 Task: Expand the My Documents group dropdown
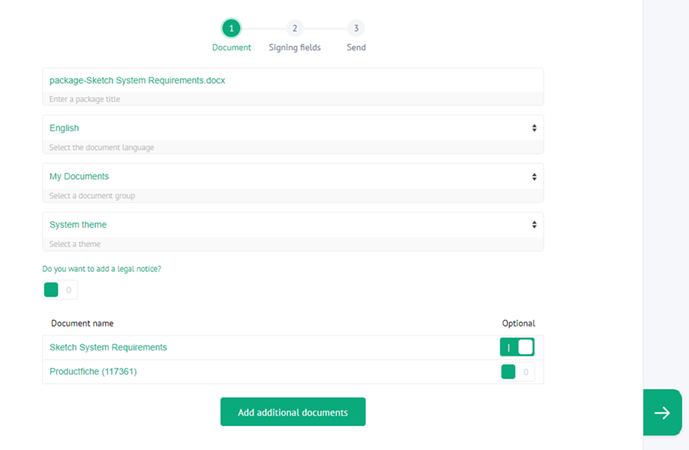click(292, 176)
